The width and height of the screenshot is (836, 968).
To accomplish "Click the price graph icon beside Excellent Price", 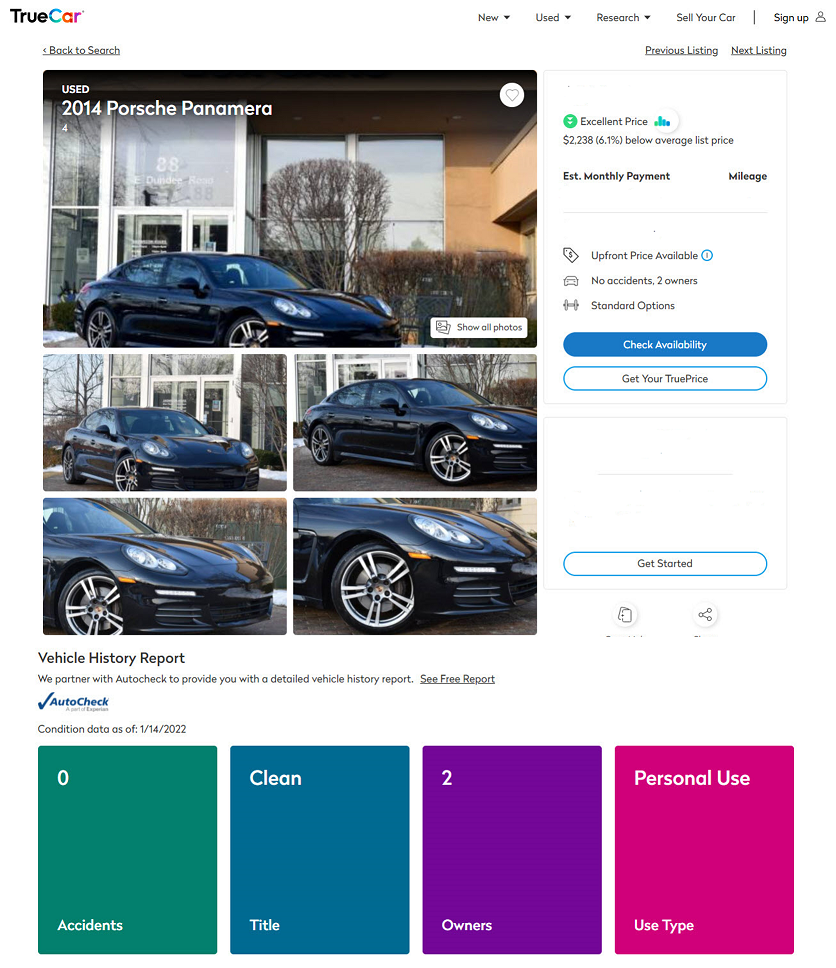I will (x=663, y=122).
